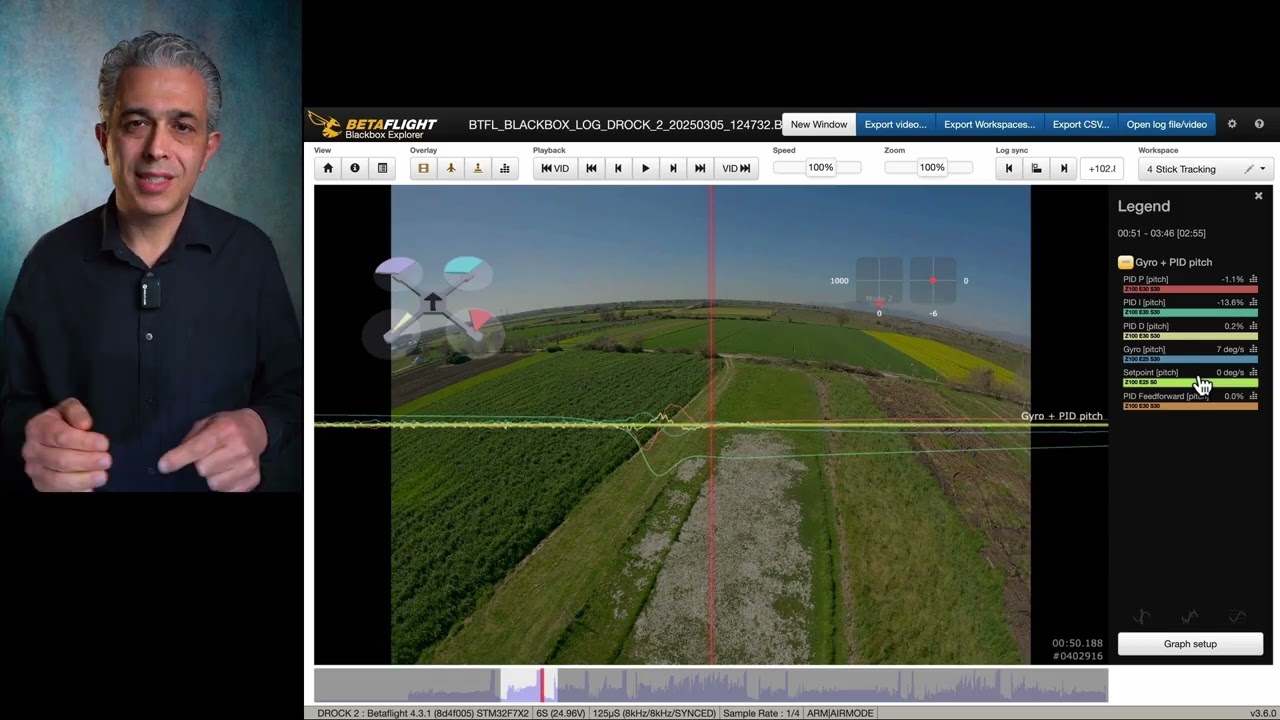The width and height of the screenshot is (1280, 720).
Task: Toggle the sticks overlay button
Action: pos(478,168)
